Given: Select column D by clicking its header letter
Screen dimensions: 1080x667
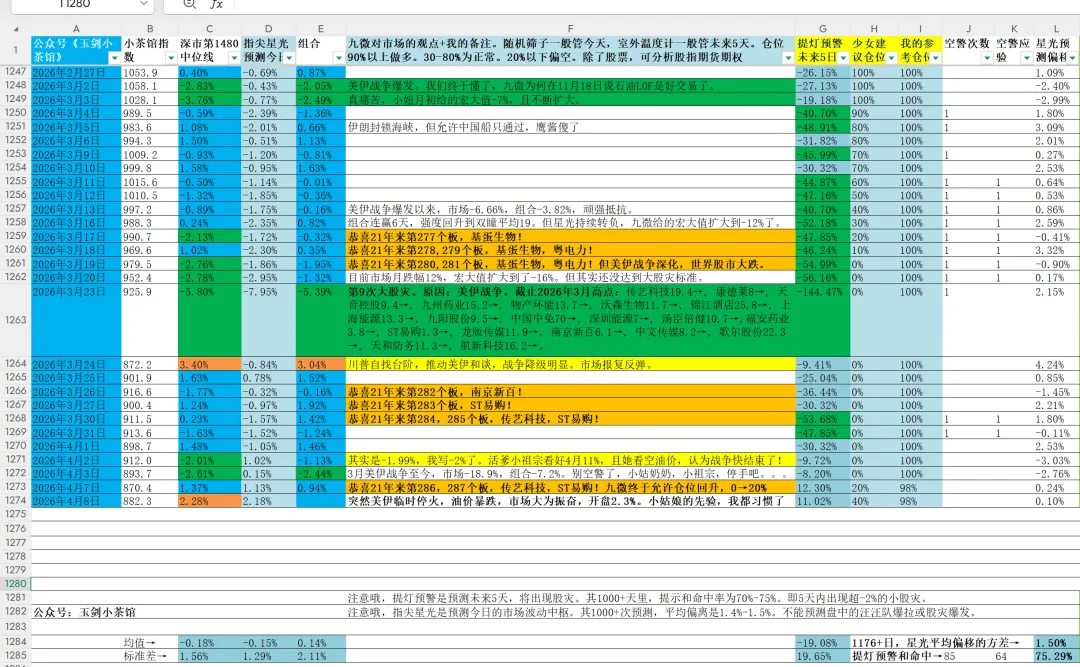Looking at the screenshot, I should click(268, 27).
